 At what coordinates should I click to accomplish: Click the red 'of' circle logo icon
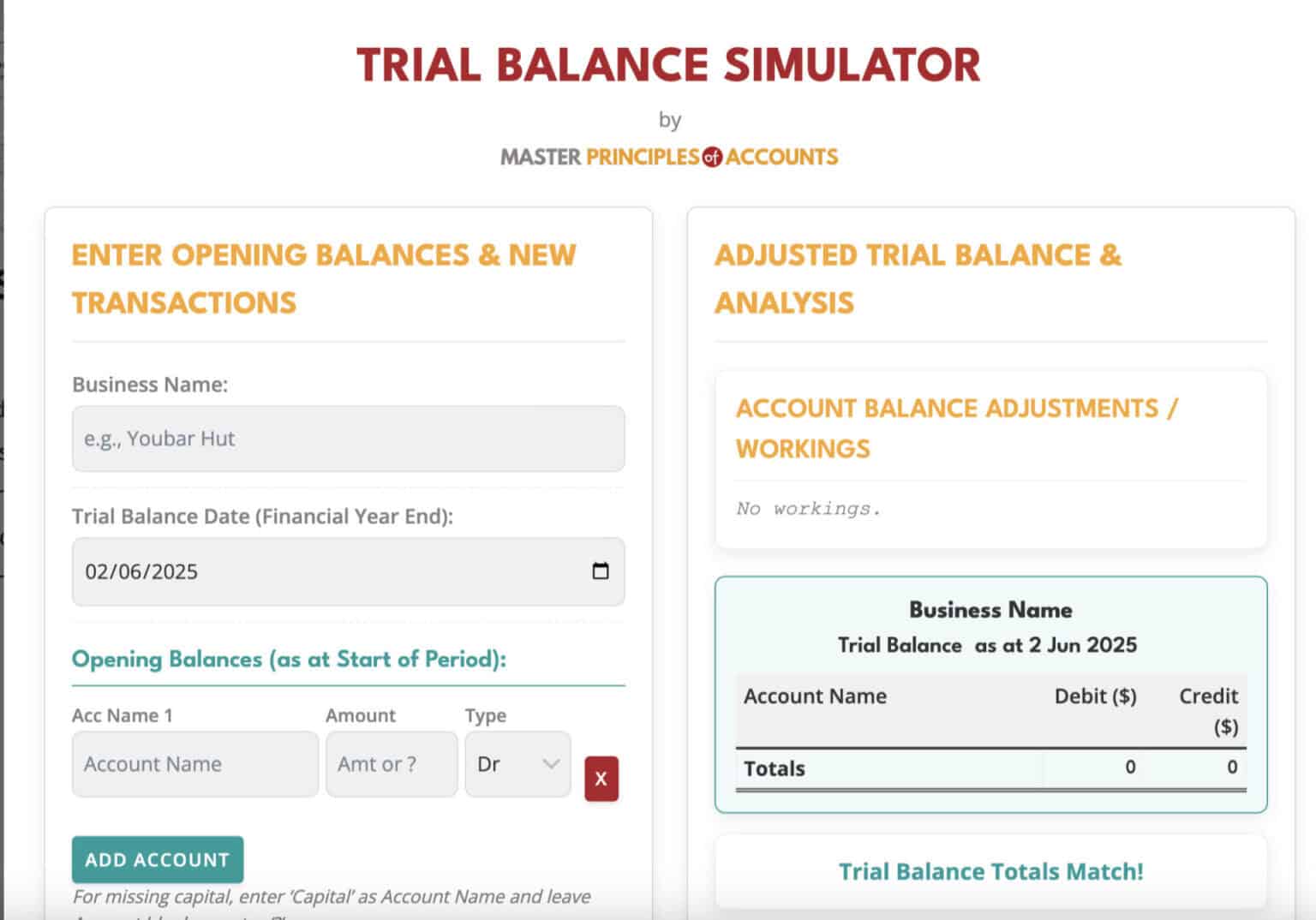tap(712, 158)
